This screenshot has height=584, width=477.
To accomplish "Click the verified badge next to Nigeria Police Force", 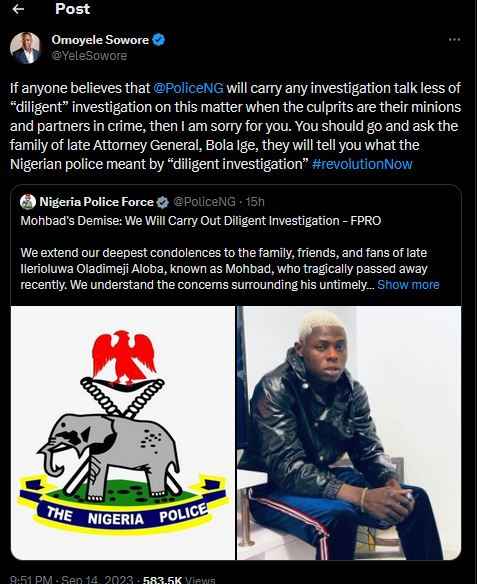I will coord(162,202).
